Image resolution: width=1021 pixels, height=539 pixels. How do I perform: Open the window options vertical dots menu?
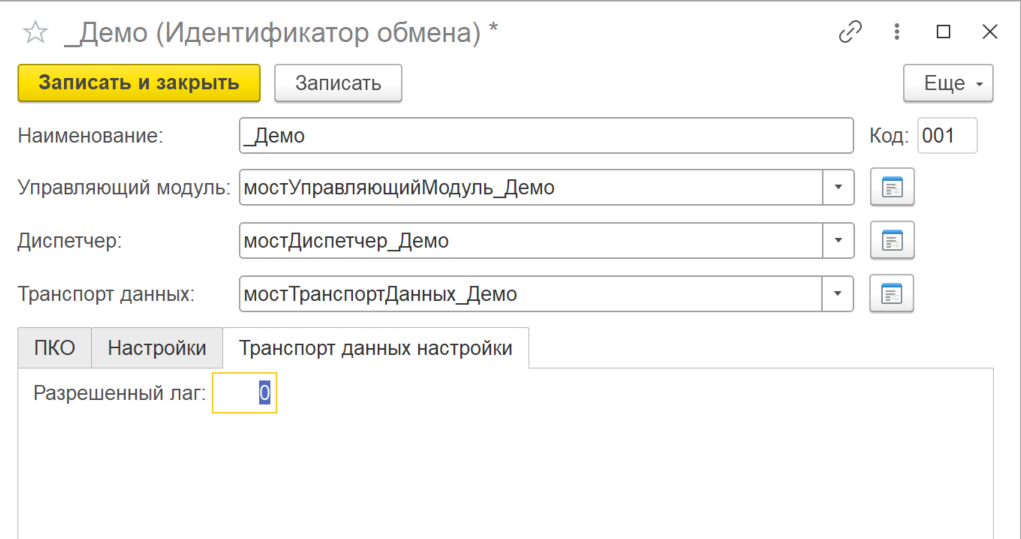click(897, 32)
